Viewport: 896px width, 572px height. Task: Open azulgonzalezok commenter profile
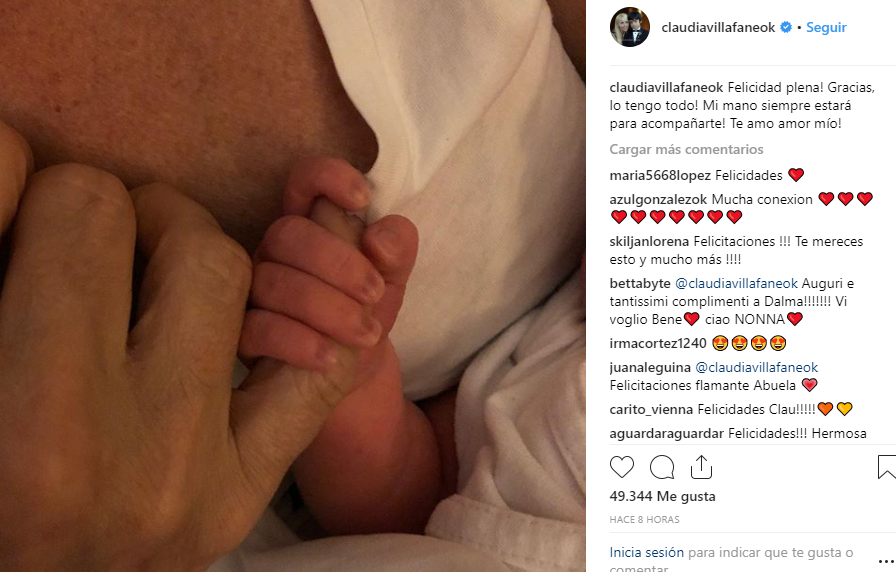click(658, 199)
